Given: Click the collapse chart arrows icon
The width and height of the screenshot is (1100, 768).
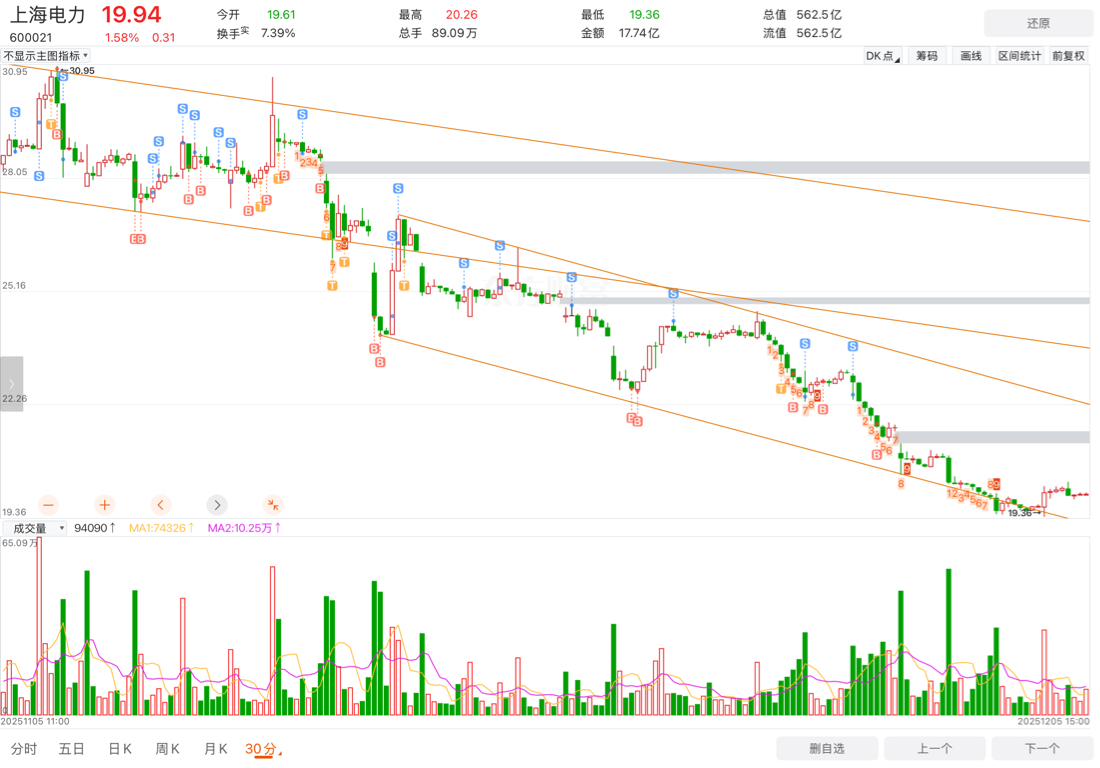Looking at the screenshot, I should (273, 505).
